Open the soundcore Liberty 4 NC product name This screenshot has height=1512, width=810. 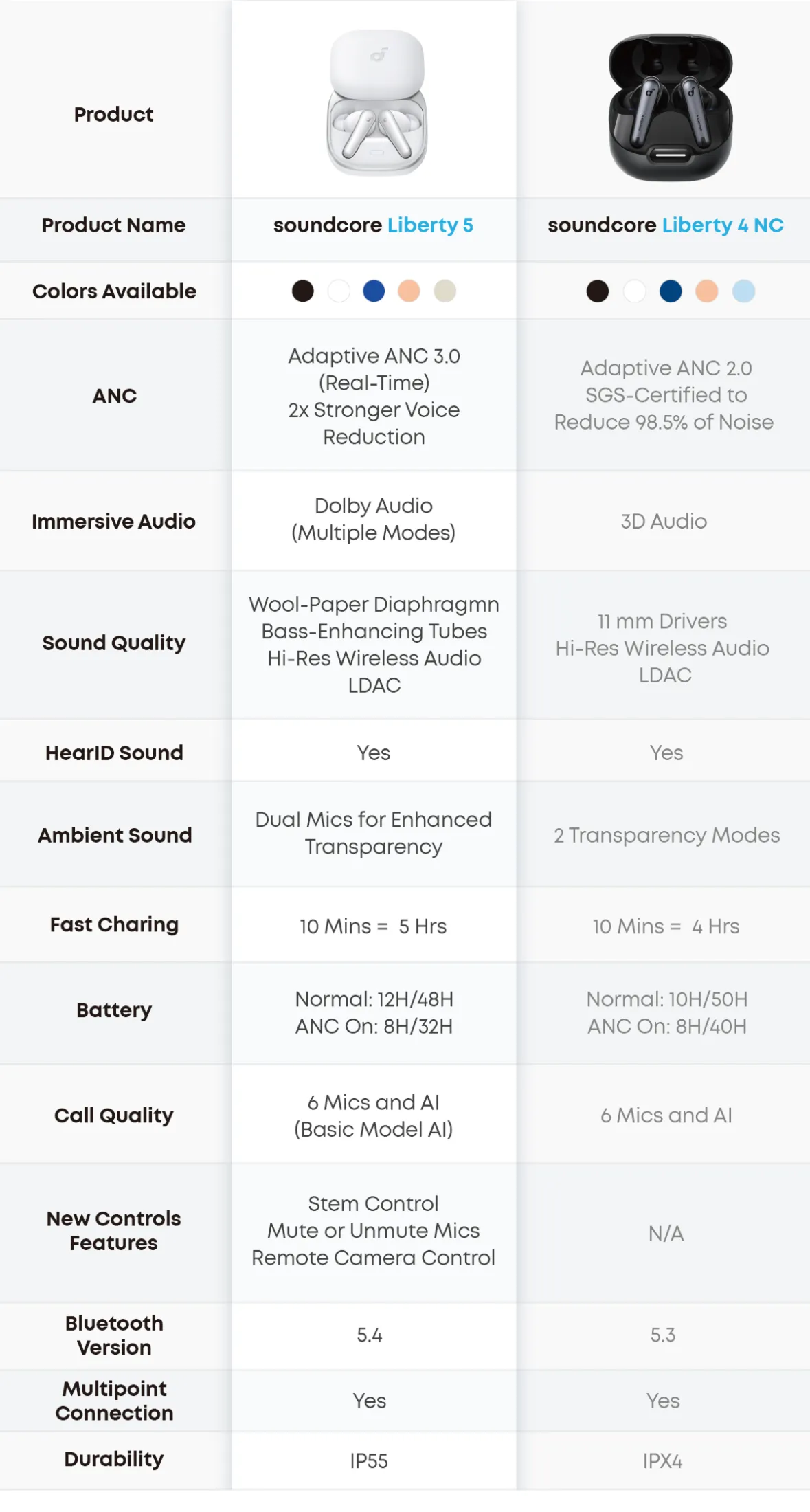(665, 225)
